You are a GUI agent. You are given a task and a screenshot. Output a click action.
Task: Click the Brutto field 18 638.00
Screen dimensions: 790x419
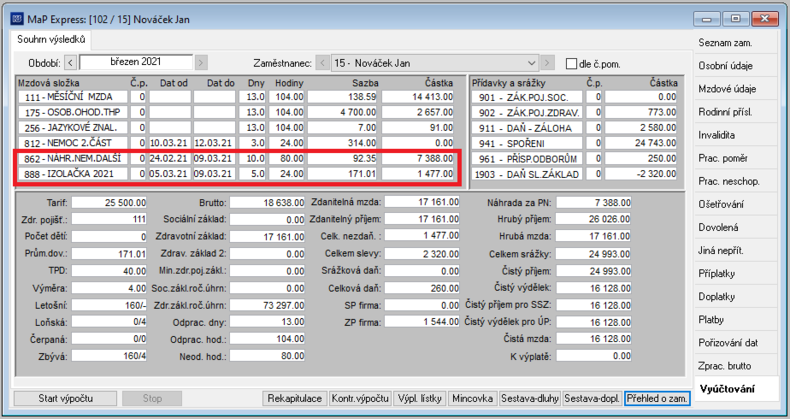(267, 202)
